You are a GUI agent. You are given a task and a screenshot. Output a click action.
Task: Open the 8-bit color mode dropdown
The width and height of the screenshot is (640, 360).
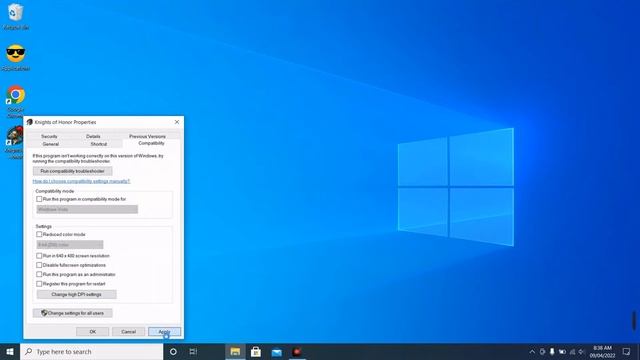point(70,245)
